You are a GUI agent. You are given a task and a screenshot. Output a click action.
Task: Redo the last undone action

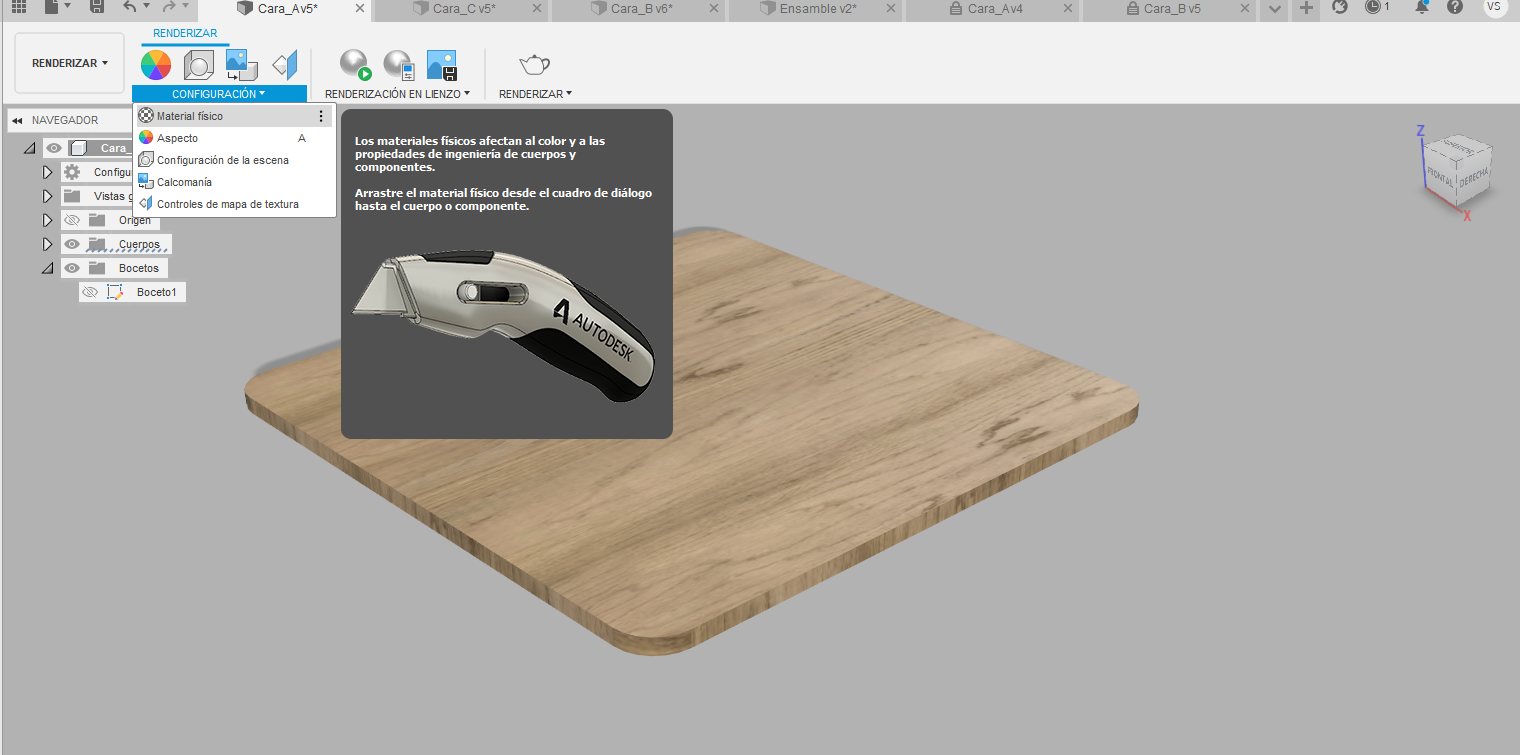pyautogui.click(x=168, y=7)
